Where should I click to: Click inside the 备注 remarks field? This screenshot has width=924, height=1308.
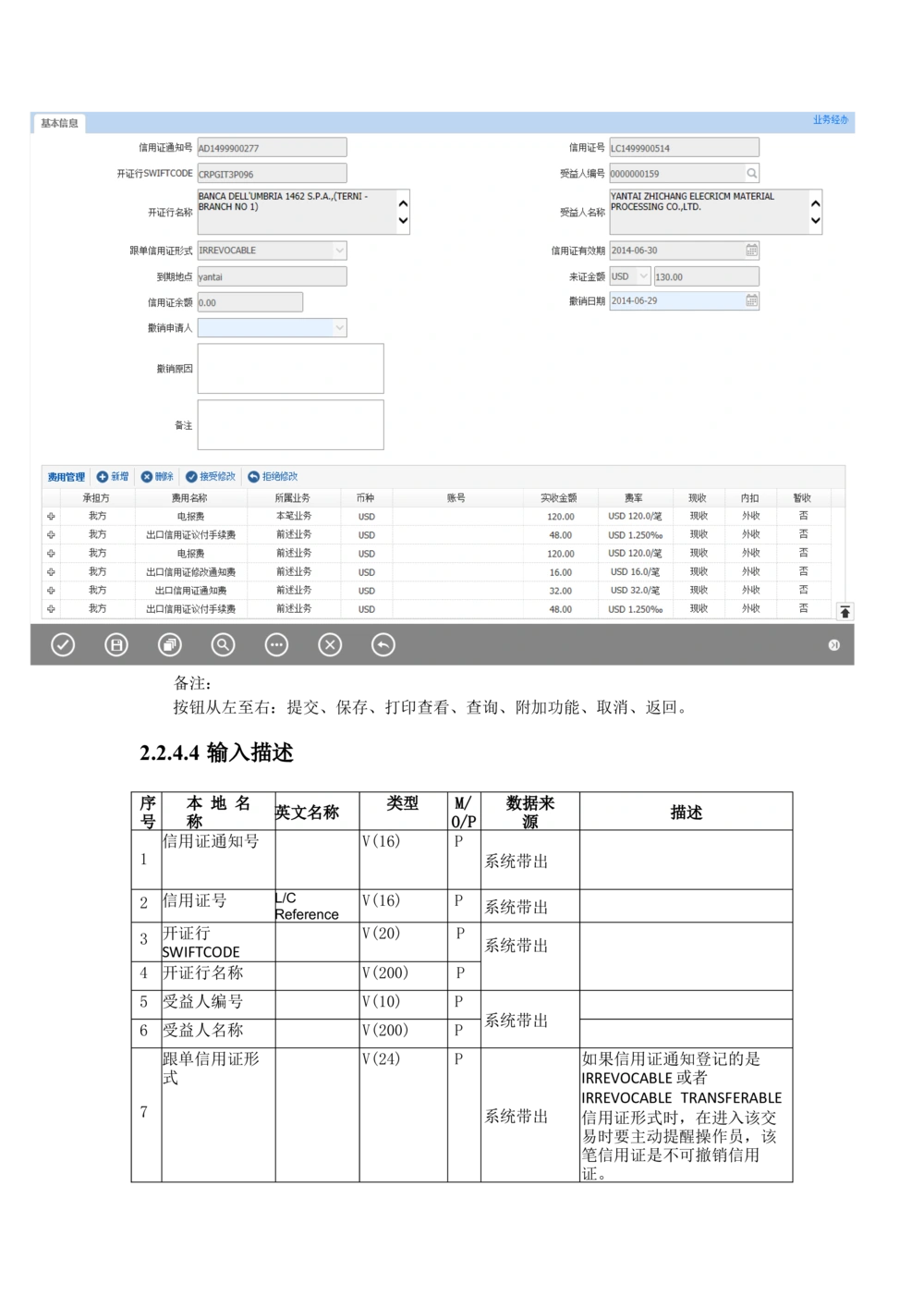(x=290, y=424)
